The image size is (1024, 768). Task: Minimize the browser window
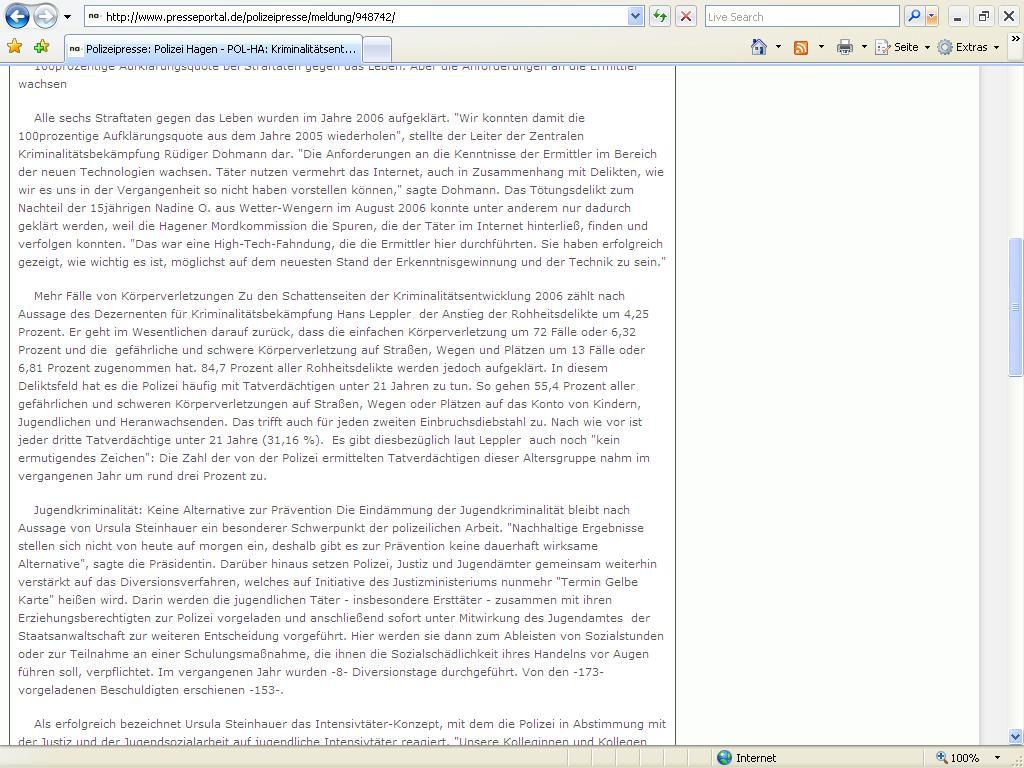coord(958,17)
